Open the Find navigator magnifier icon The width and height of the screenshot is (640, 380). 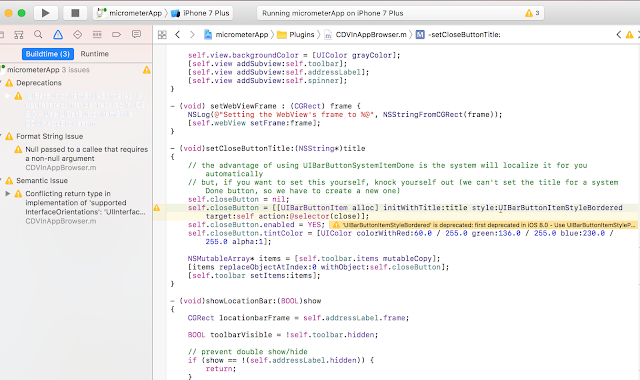38,35
